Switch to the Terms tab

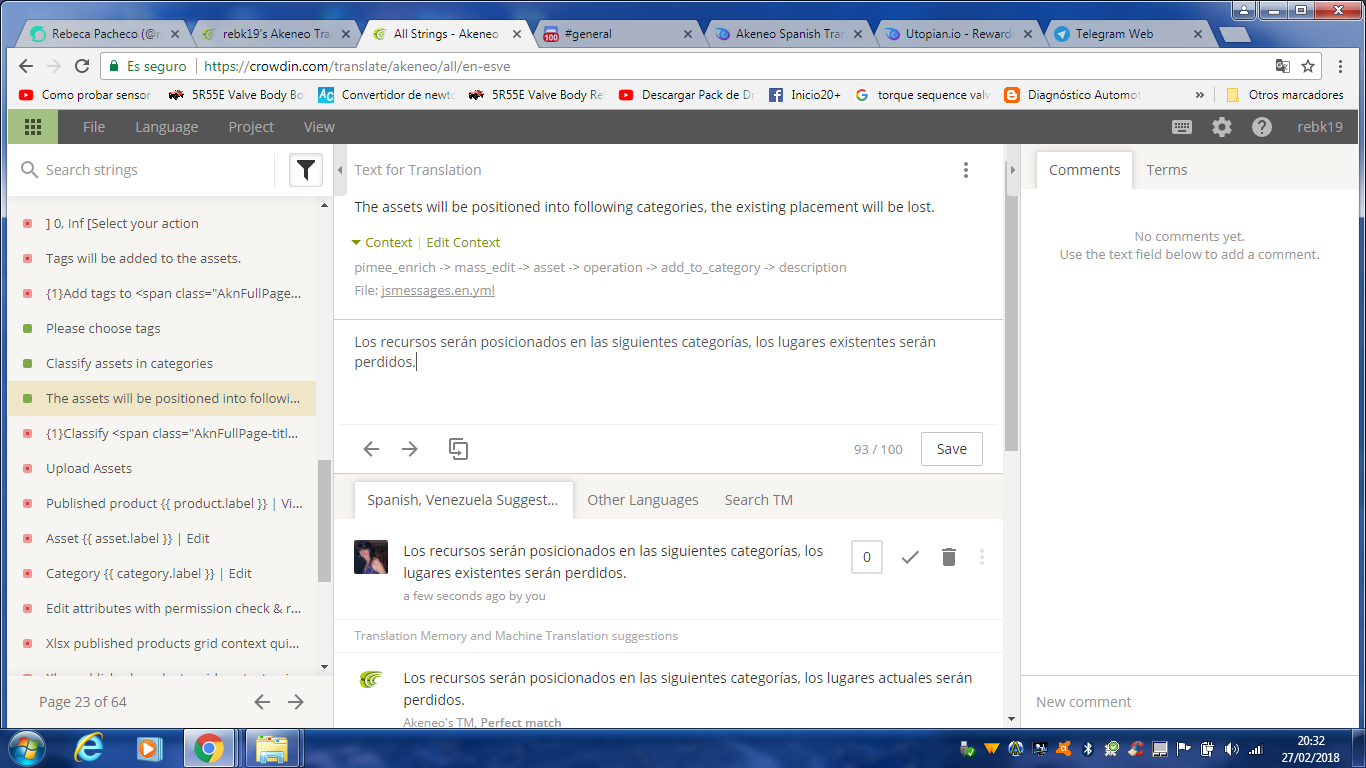click(x=1167, y=170)
